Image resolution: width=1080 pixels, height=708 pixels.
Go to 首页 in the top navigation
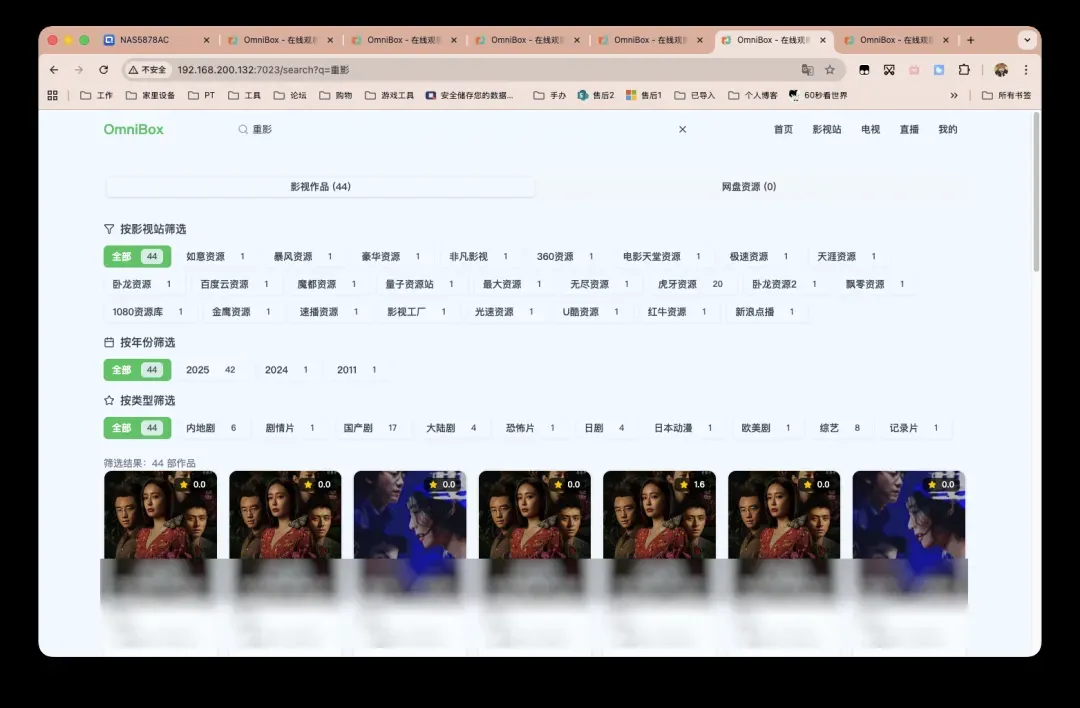tap(783, 129)
